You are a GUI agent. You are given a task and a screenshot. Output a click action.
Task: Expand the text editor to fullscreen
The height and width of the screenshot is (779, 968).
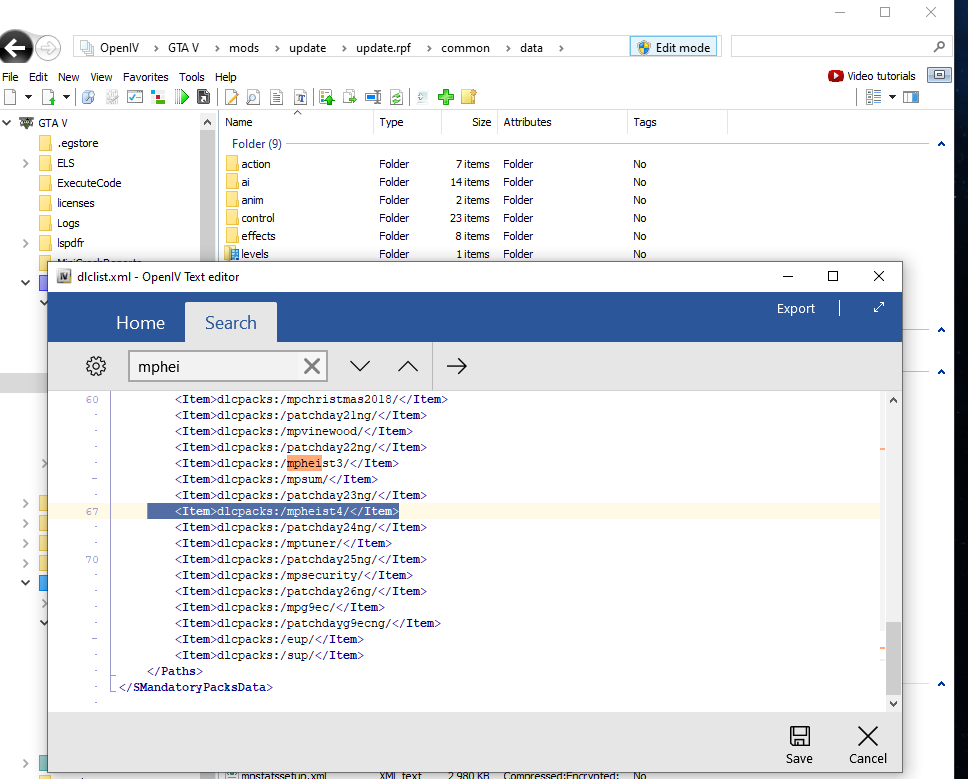click(x=879, y=308)
